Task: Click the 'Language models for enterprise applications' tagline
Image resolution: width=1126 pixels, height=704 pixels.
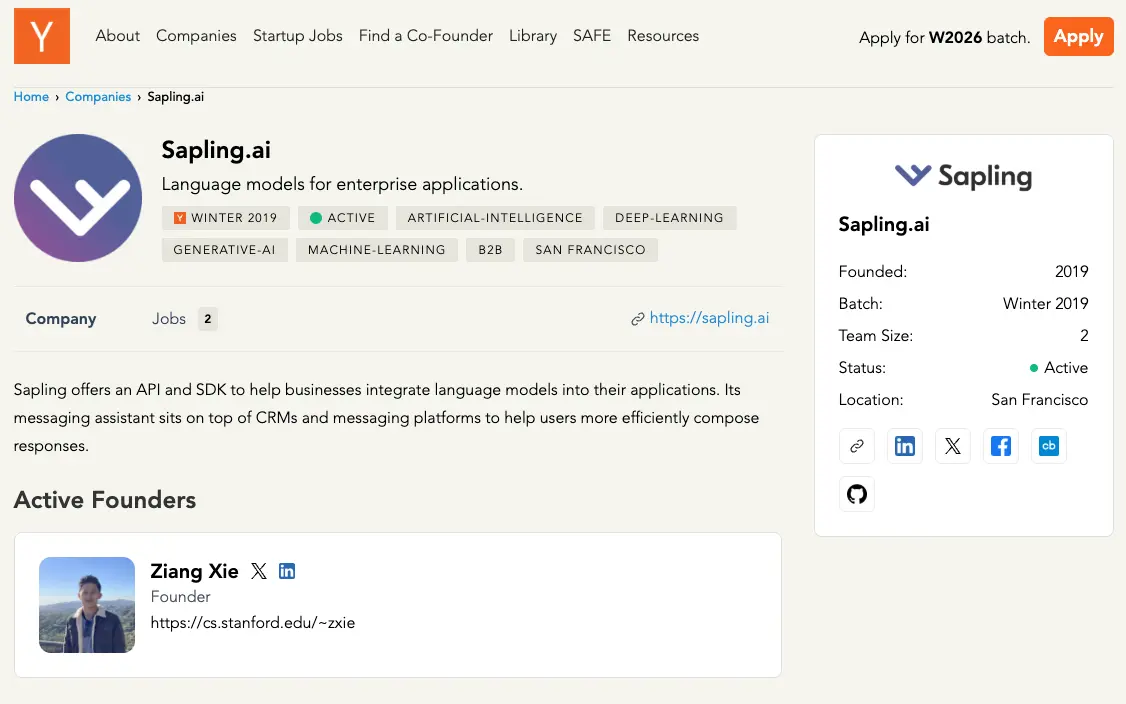Action: click(x=342, y=184)
